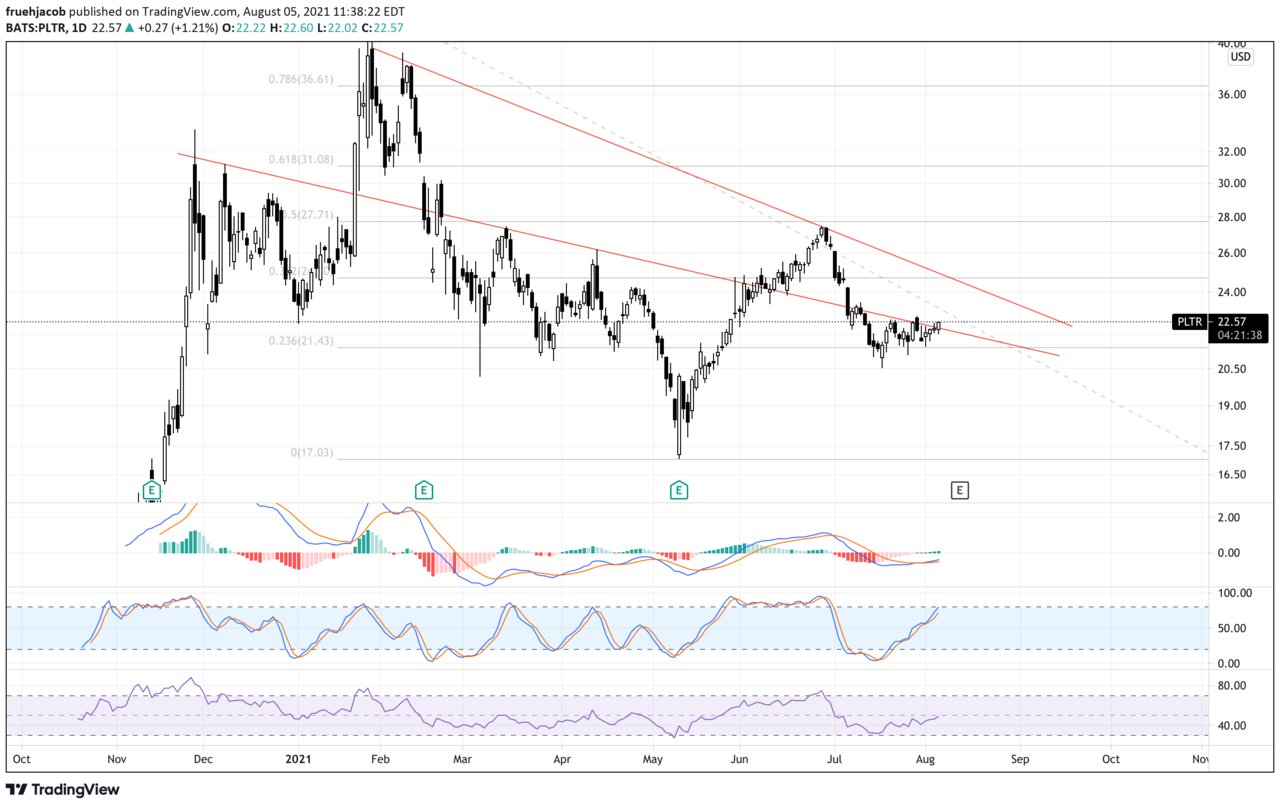The image size is (1280, 807).
Task: Click the May earnings E marker
Action: tap(679, 490)
